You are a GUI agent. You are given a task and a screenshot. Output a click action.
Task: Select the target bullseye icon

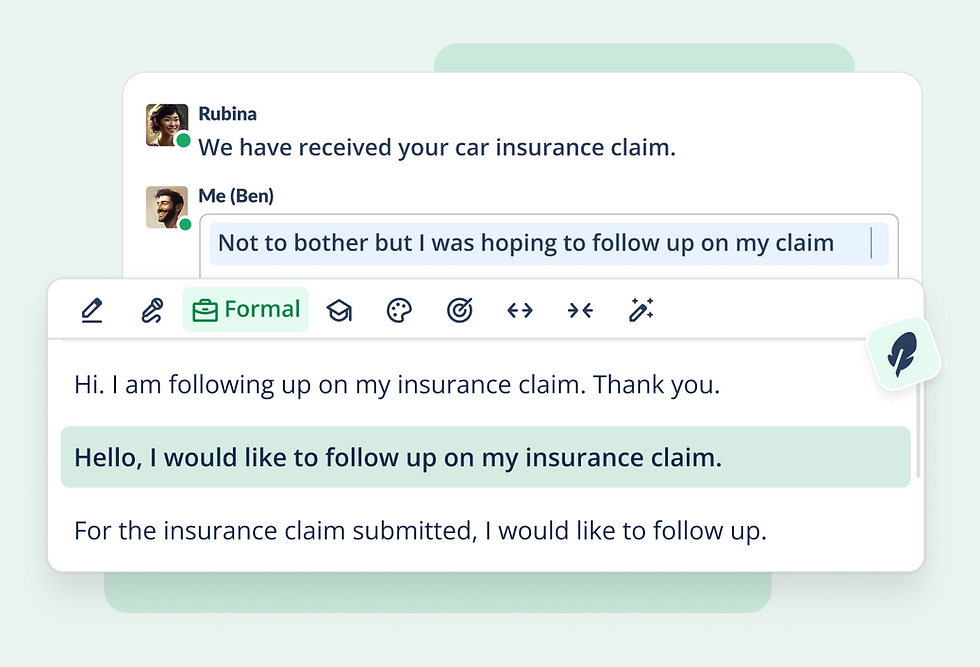click(x=459, y=311)
